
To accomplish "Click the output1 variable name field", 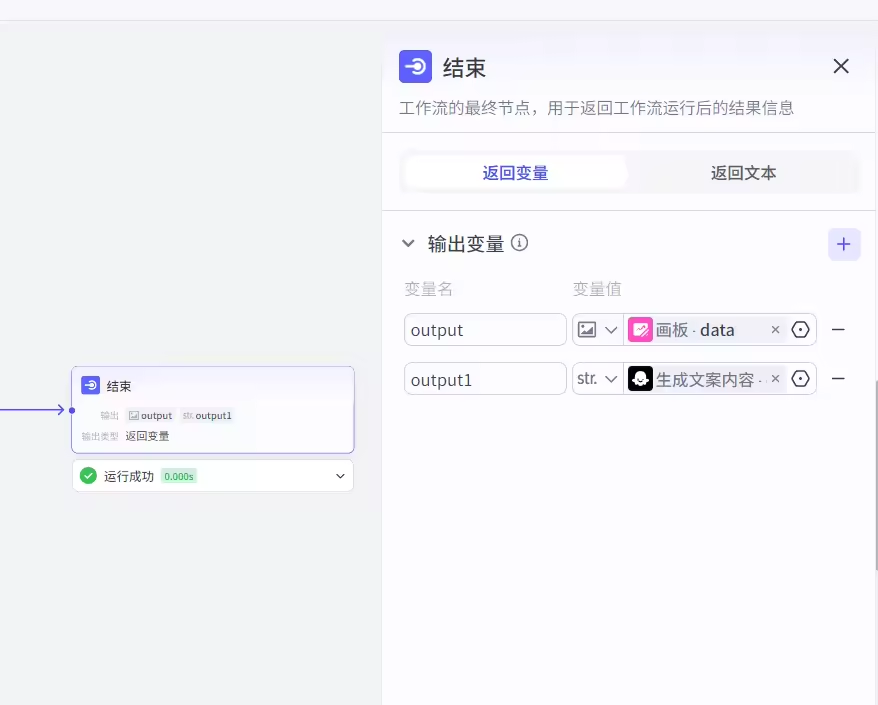I will 485,380.
